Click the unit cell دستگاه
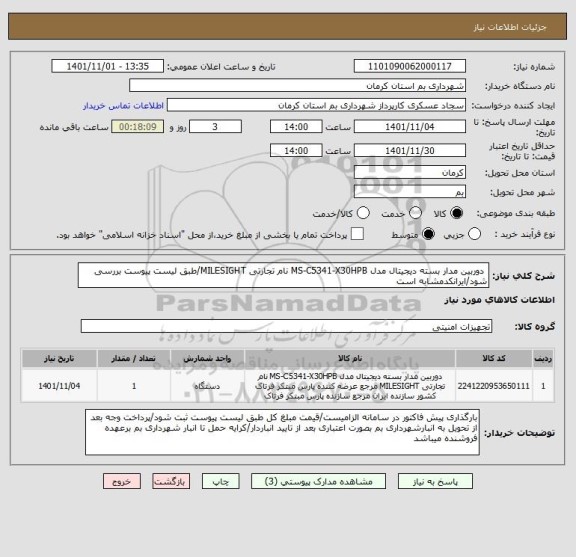Image resolution: width=576 pixels, height=557 pixels. pos(208,386)
